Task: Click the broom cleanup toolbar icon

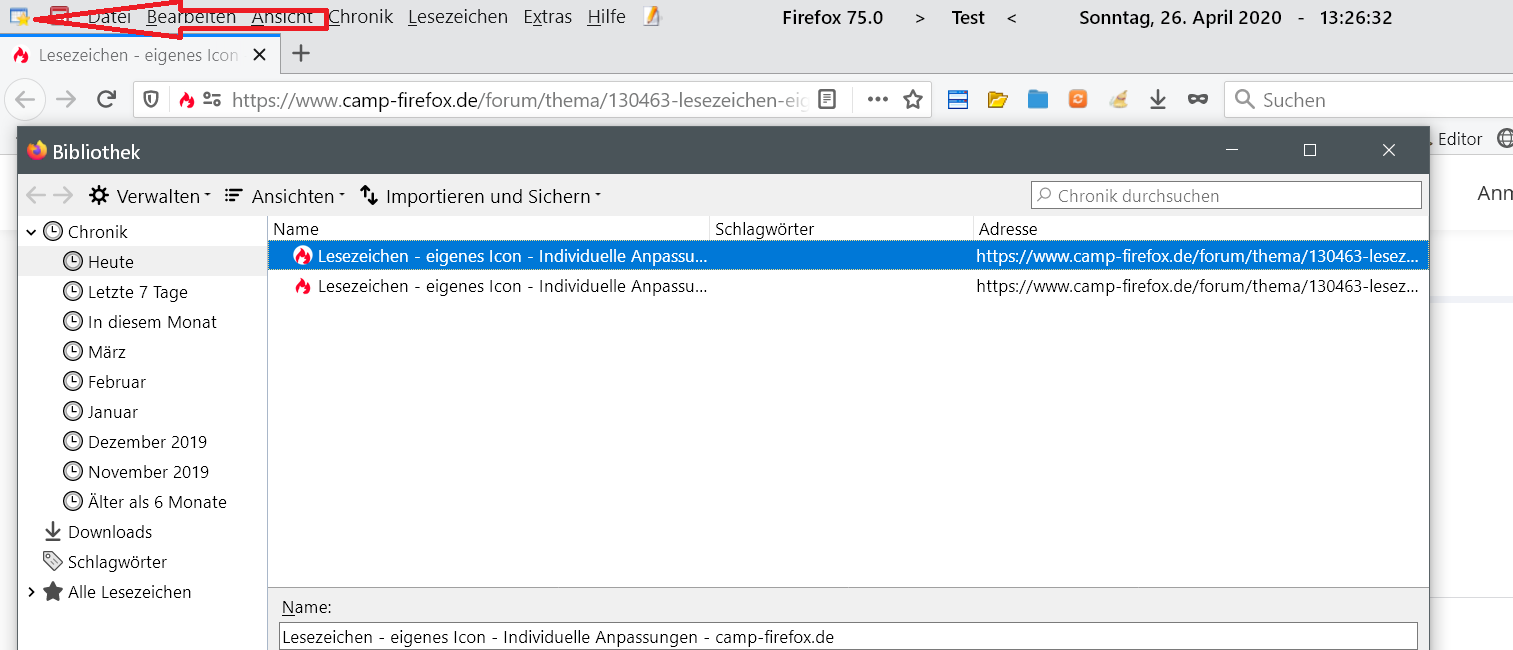Action: point(1119,99)
